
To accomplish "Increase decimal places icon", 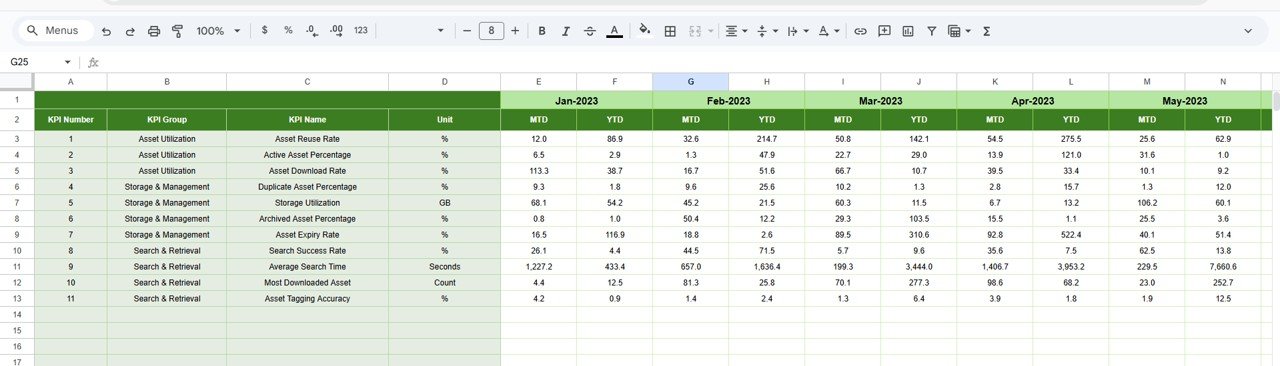I will coord(336,31).
